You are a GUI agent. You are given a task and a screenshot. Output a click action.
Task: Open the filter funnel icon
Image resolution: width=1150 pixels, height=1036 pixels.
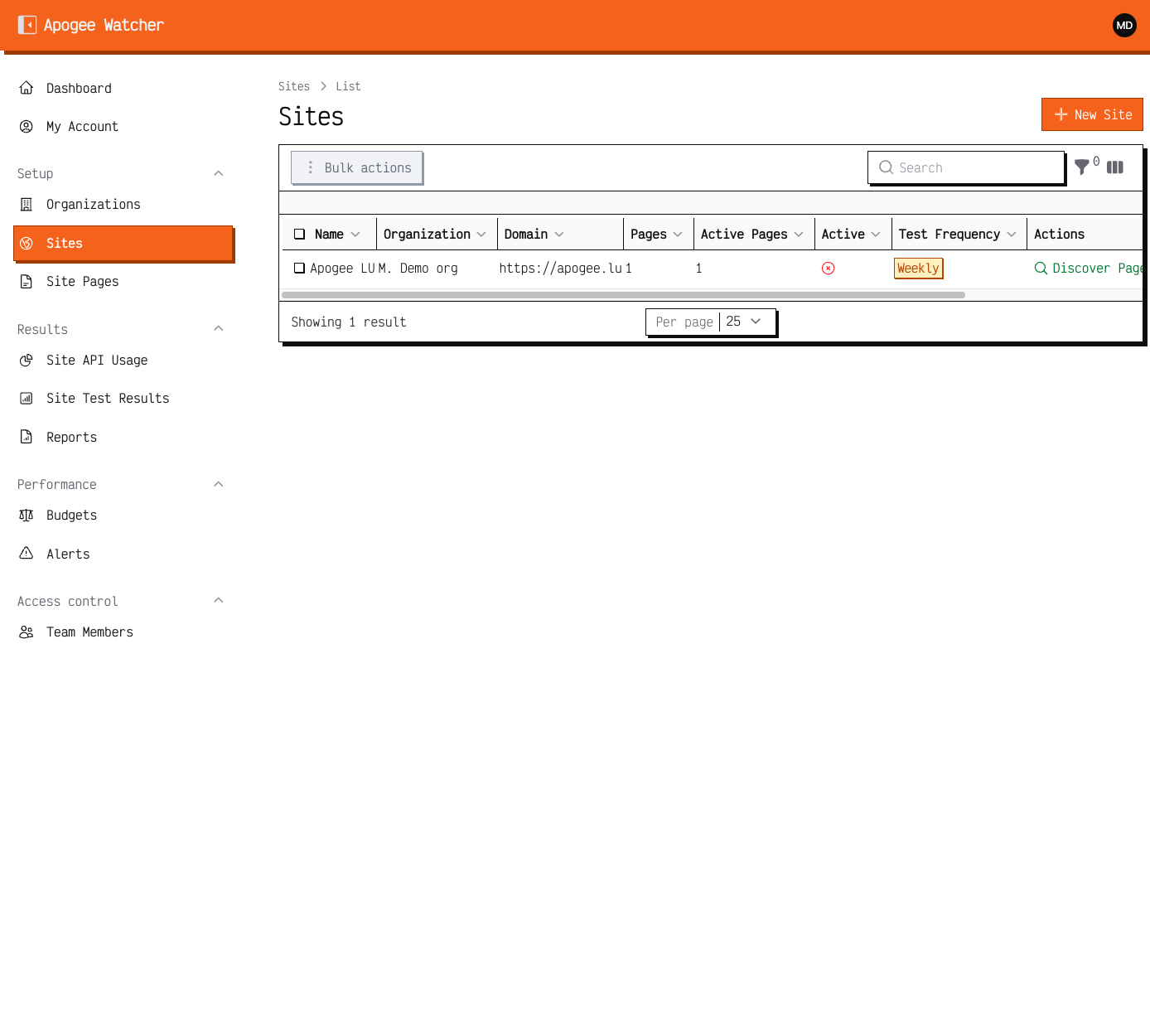(x=1081, y=167)
